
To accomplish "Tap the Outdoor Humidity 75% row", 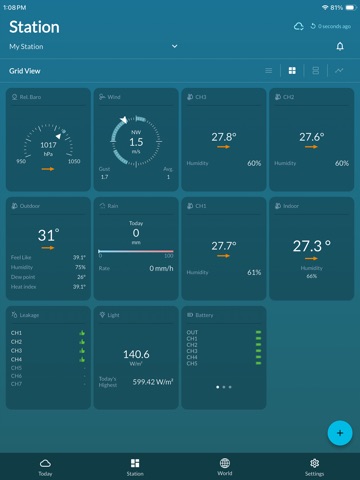I will click(x=48, y=267).
